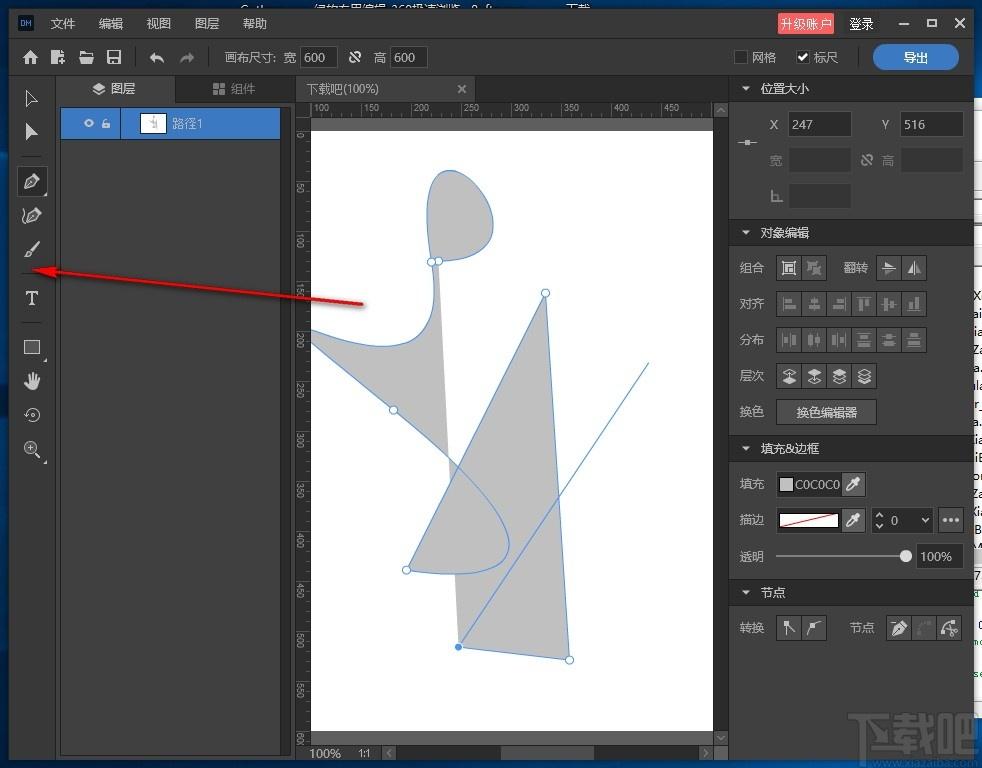The image size is (982, 768).
Task: Click the 升级账户 upgrade button
Action: (x=805, y=24)
